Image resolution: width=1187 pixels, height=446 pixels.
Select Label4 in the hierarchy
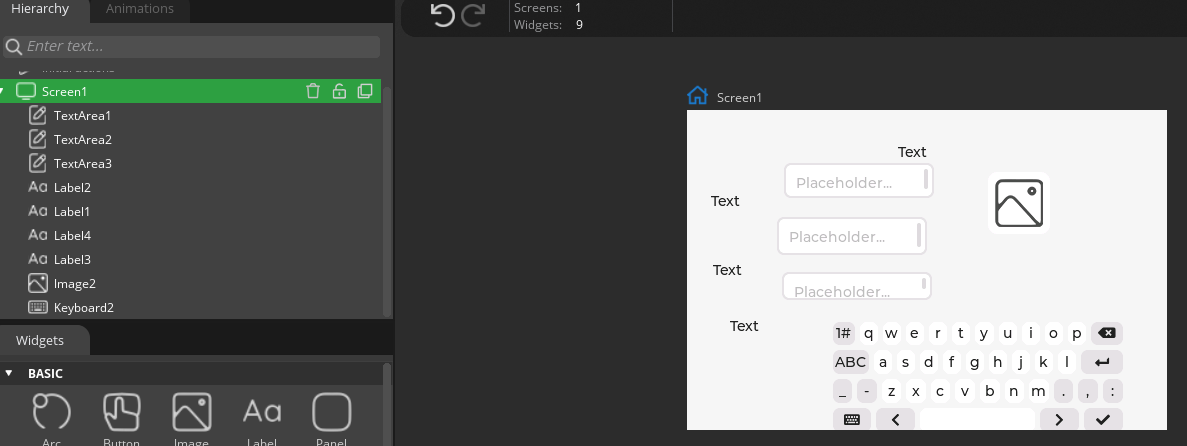72,235
